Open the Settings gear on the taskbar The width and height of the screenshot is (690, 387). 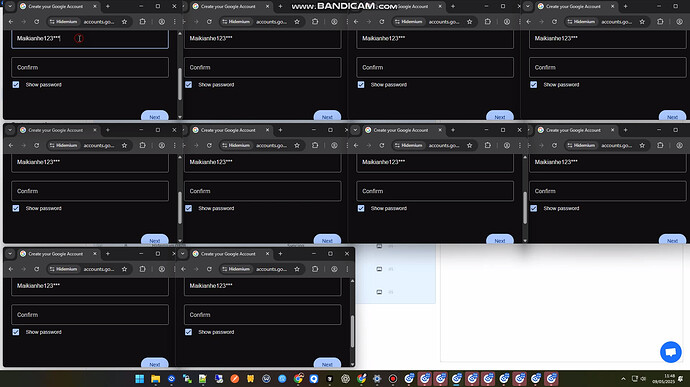pyautogui.click(x=377, y=379)
